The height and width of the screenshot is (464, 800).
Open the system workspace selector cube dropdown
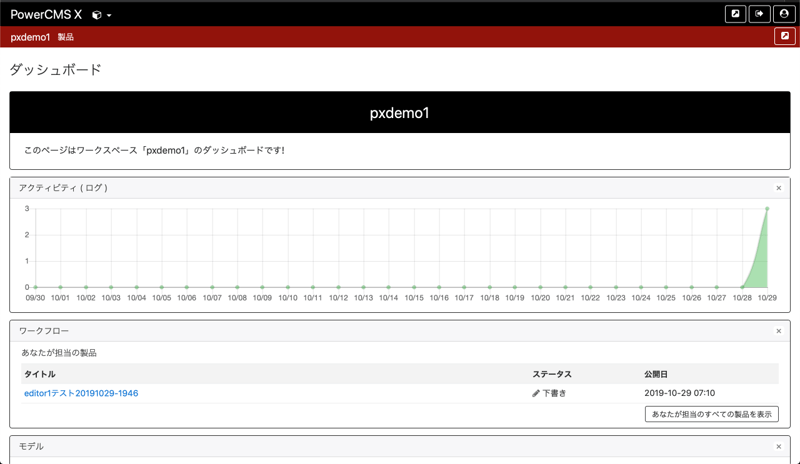(101, 15)
